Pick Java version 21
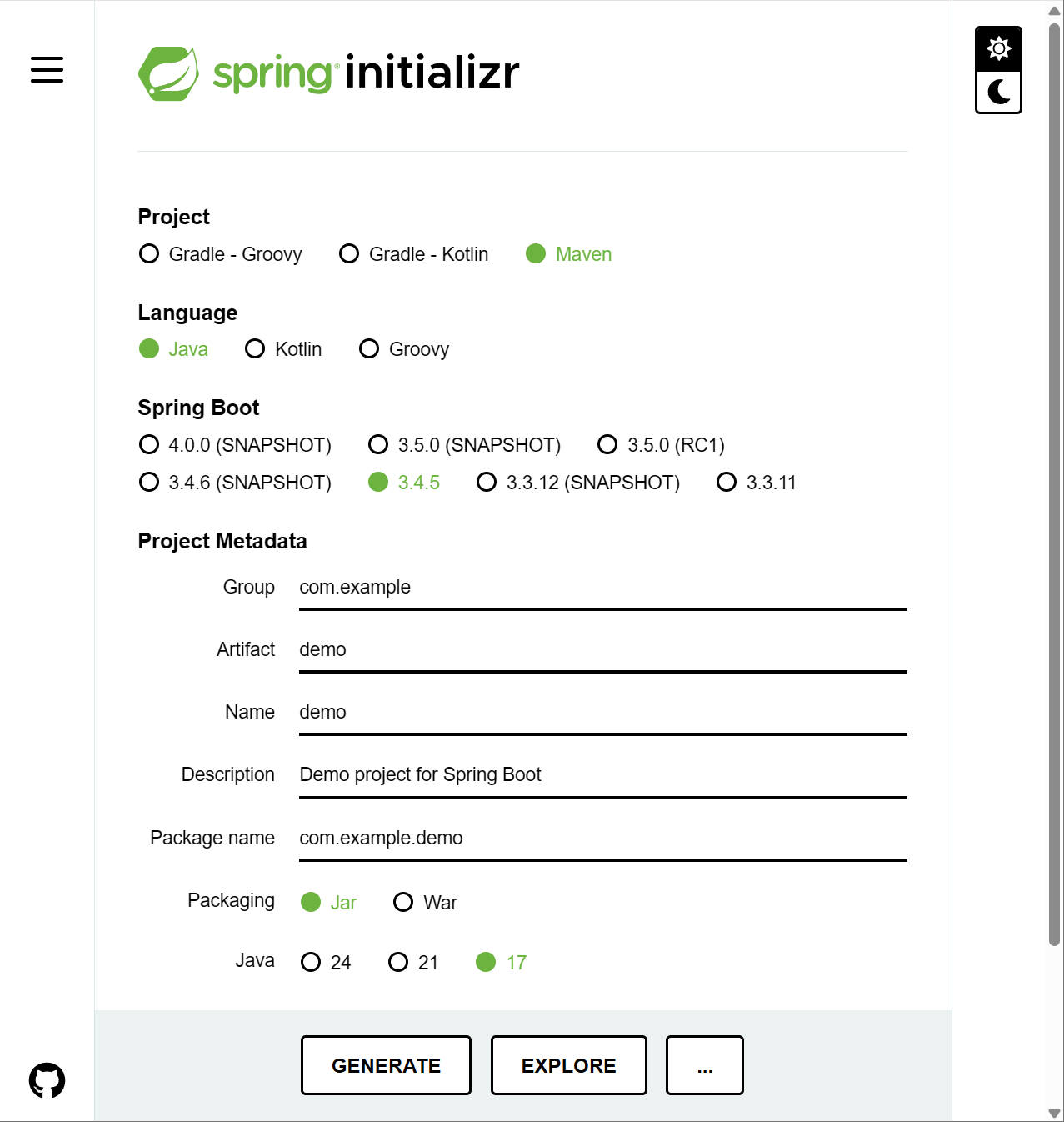Screen dimensions: 1064x1122 (x=413, y=963)
